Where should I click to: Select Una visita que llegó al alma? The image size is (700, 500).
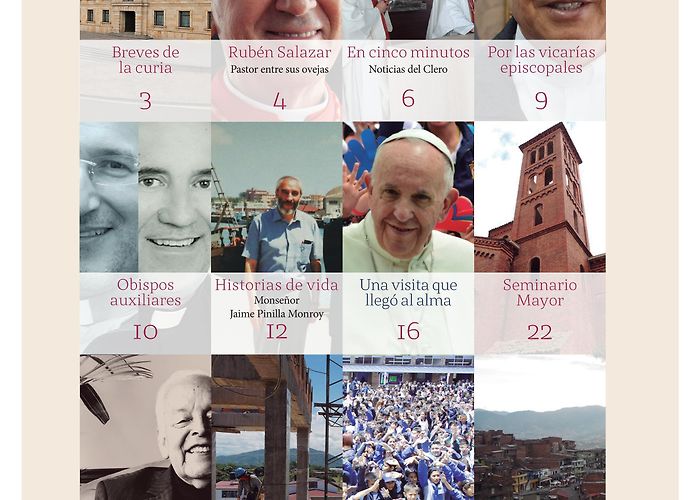click(408, 292)
